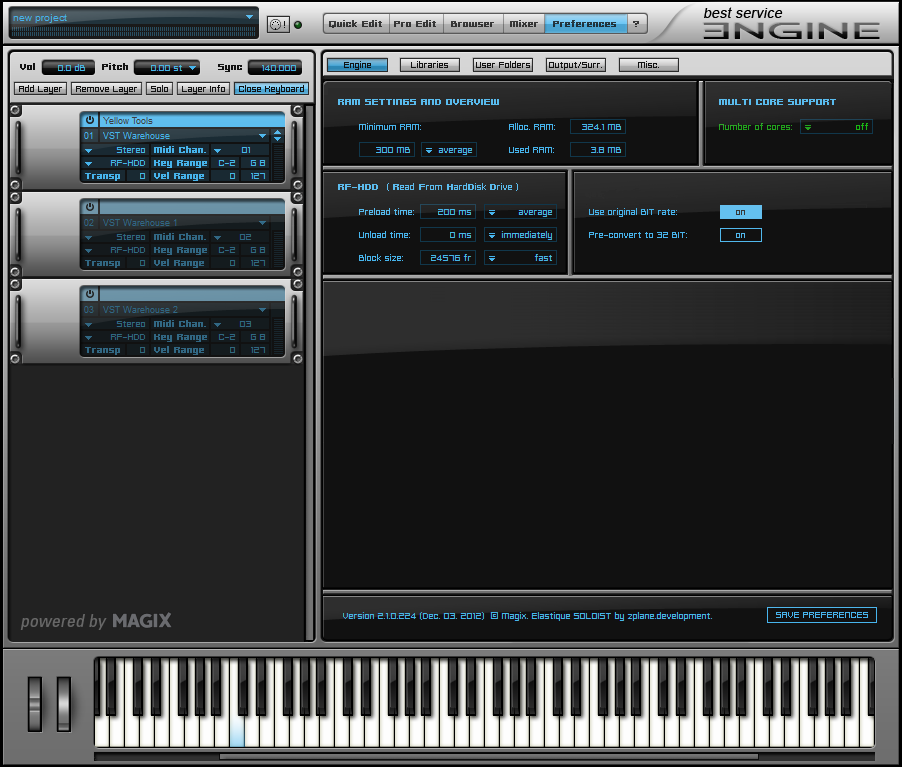Toggle Use original BIT rate on
Image resolution: width=902 pixels, height=767 pixels.
click(x=740, y=212)
